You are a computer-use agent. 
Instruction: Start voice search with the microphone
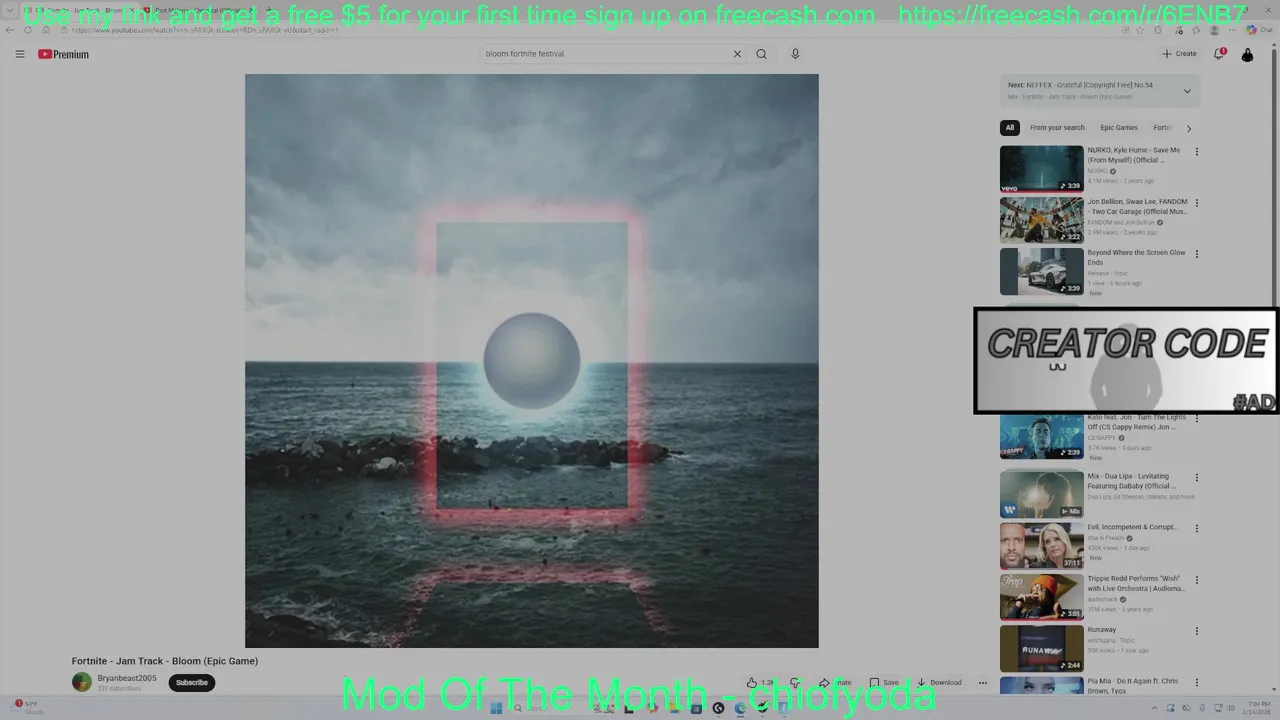[x=795, y=54]
